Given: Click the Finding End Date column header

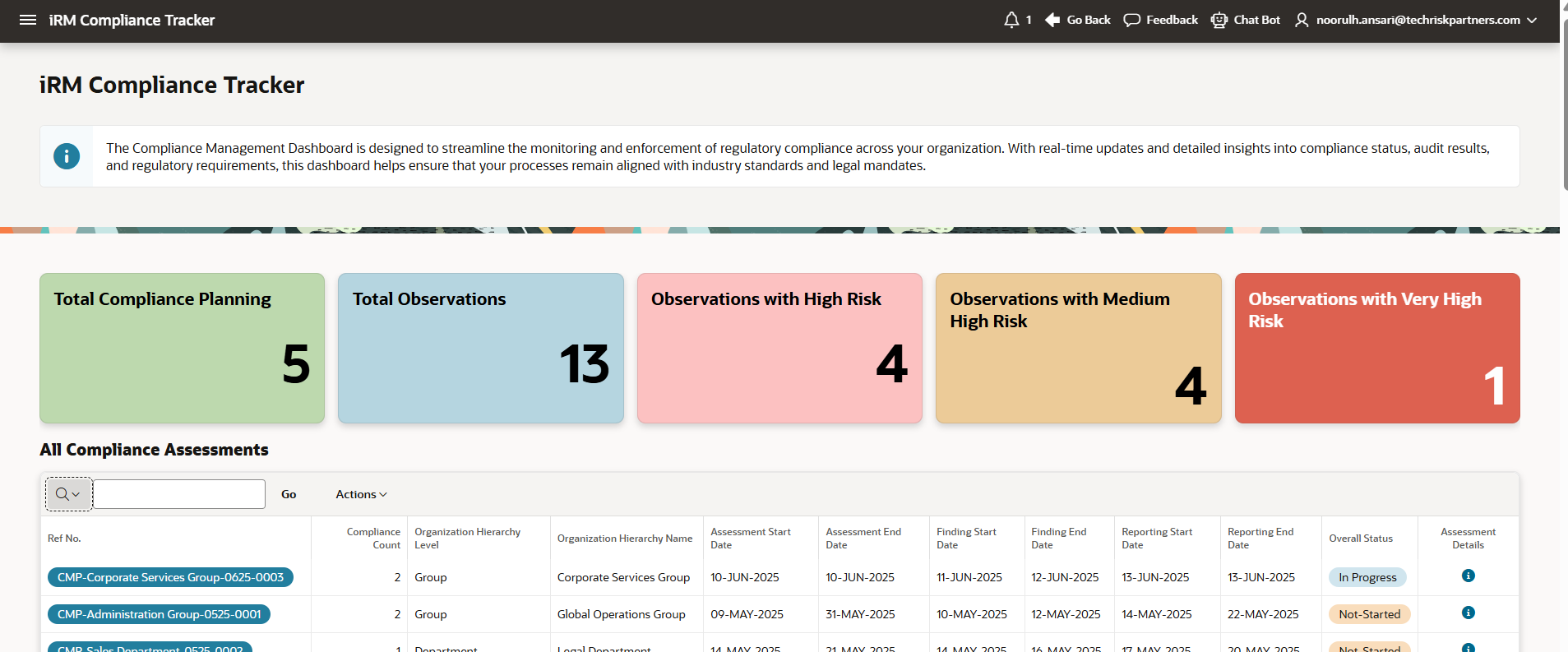Looking at the screenshot, I should pos(1059,539).
